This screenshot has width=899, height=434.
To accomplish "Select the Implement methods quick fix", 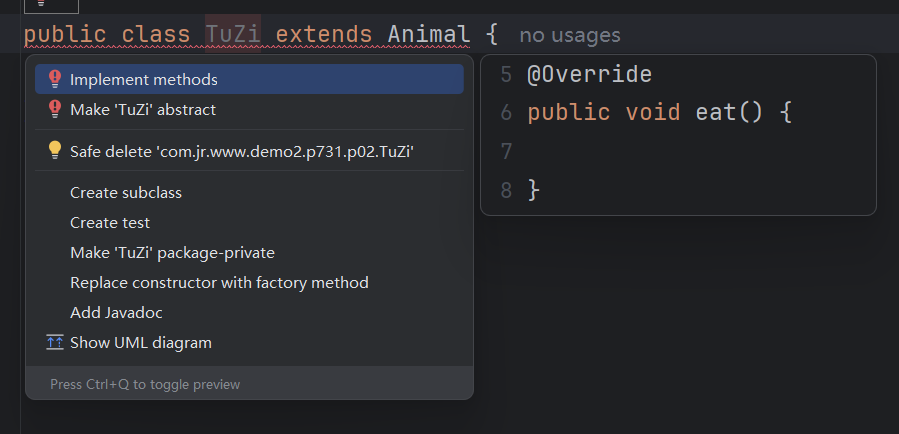I will click(x=249, y=79).
